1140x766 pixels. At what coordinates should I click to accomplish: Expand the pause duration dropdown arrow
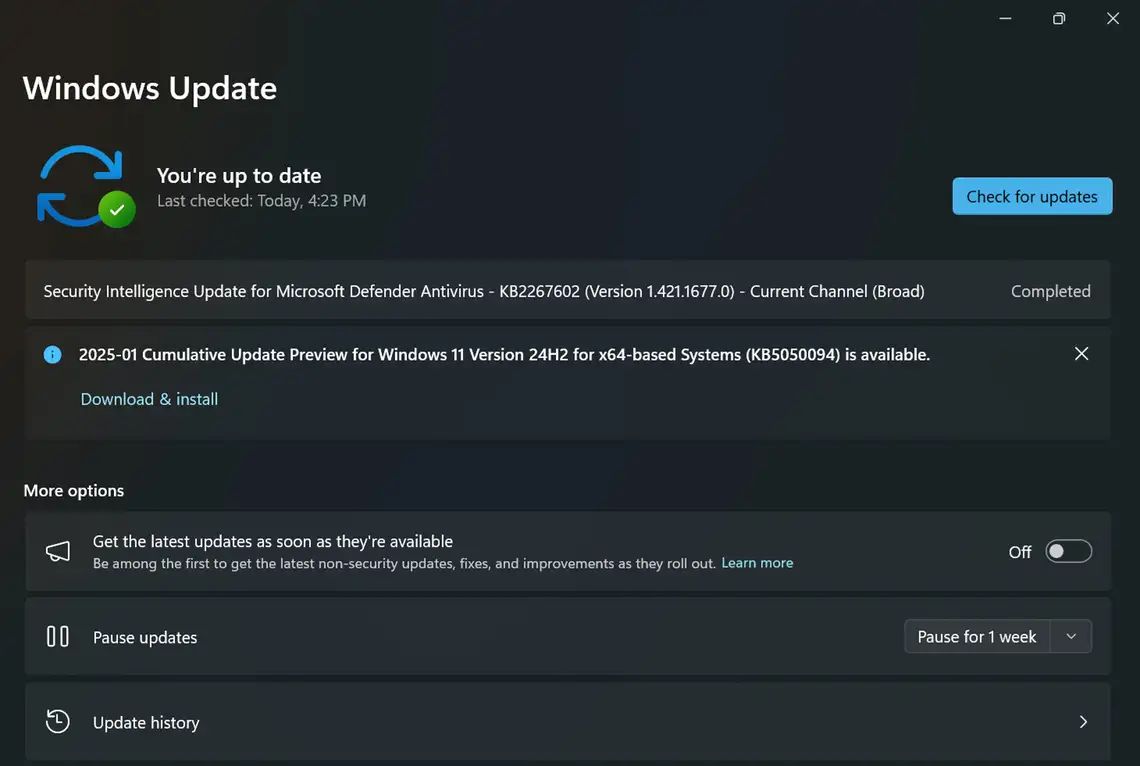pyautogui.click(x=1071, y=637)
